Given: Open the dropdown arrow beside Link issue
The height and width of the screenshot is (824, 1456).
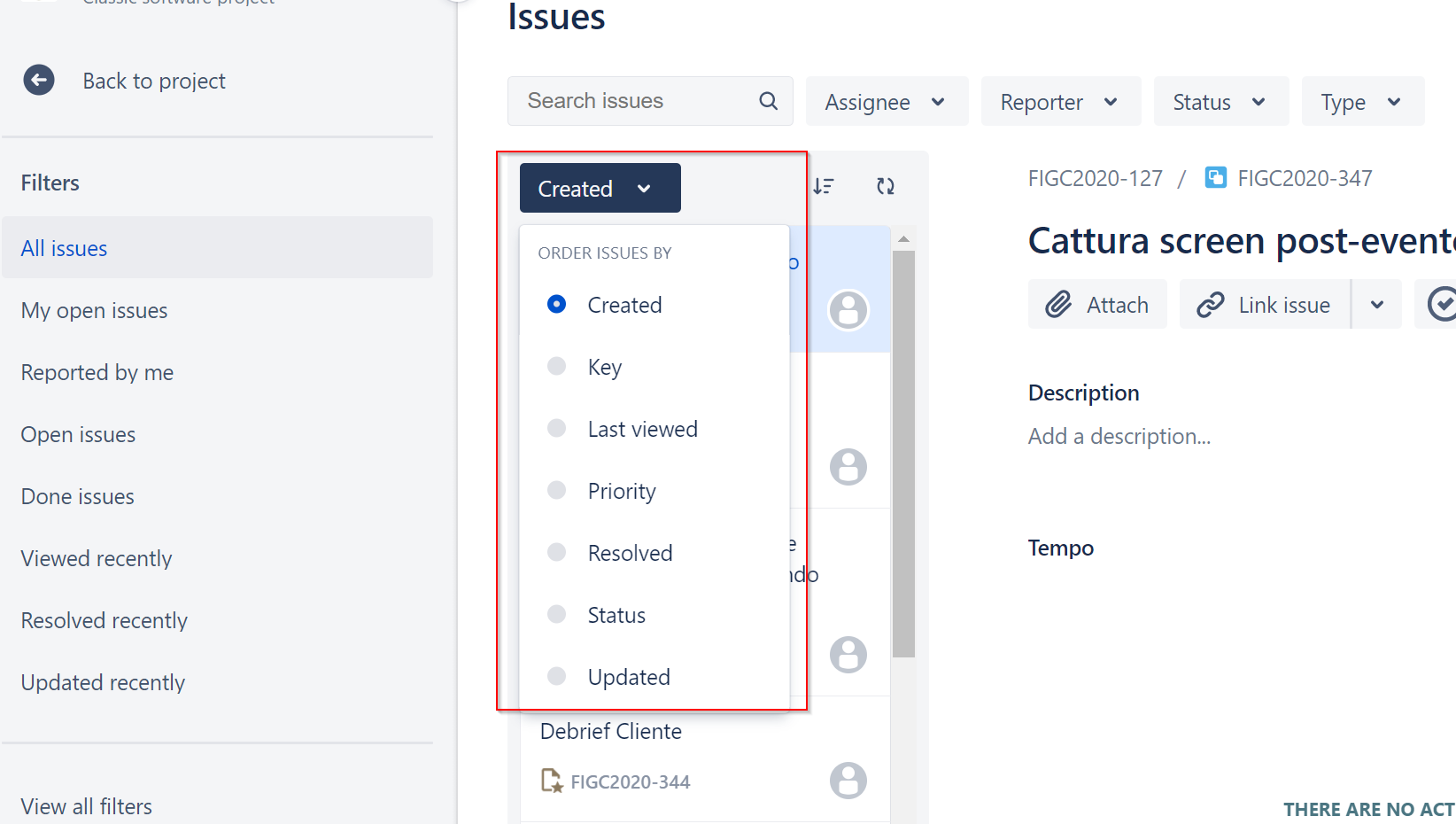Looking at the screenshot, I should (1377, 305).
